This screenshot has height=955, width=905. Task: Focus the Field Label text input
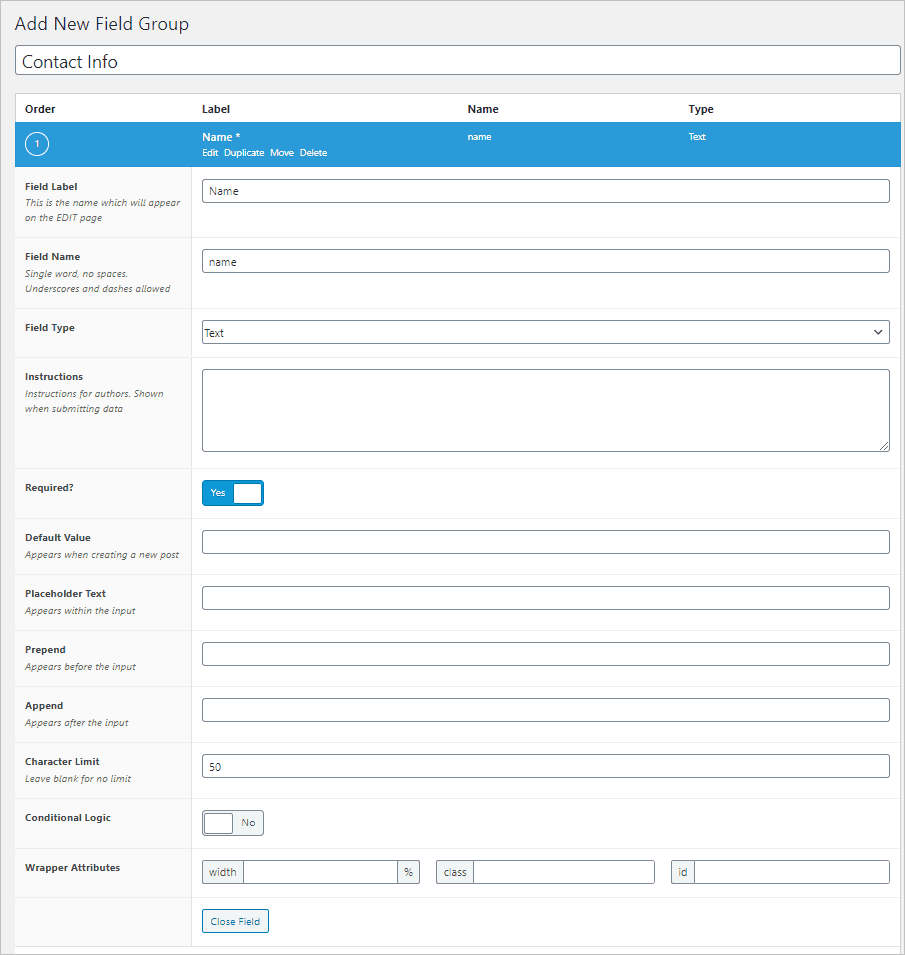tap(545, 191)
